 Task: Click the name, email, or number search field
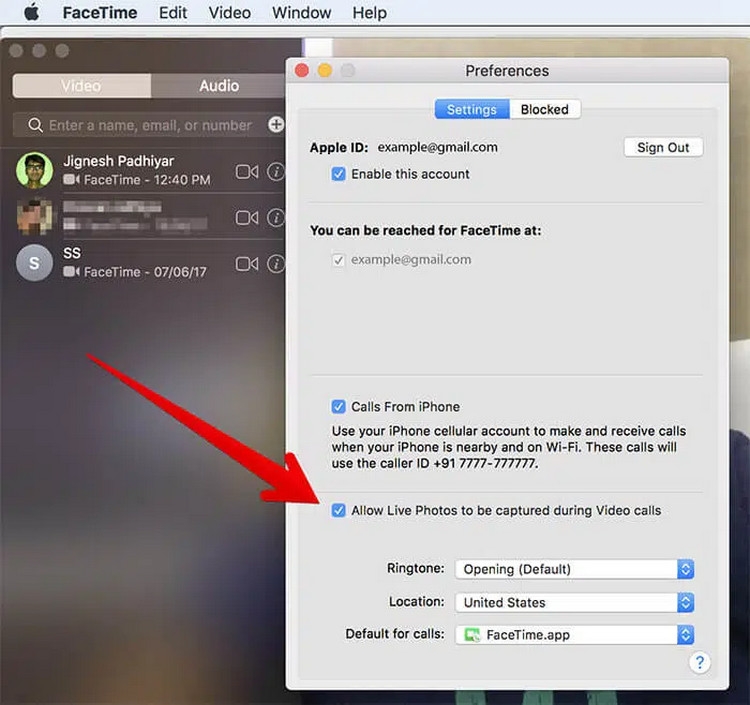[x=150, y=125]
